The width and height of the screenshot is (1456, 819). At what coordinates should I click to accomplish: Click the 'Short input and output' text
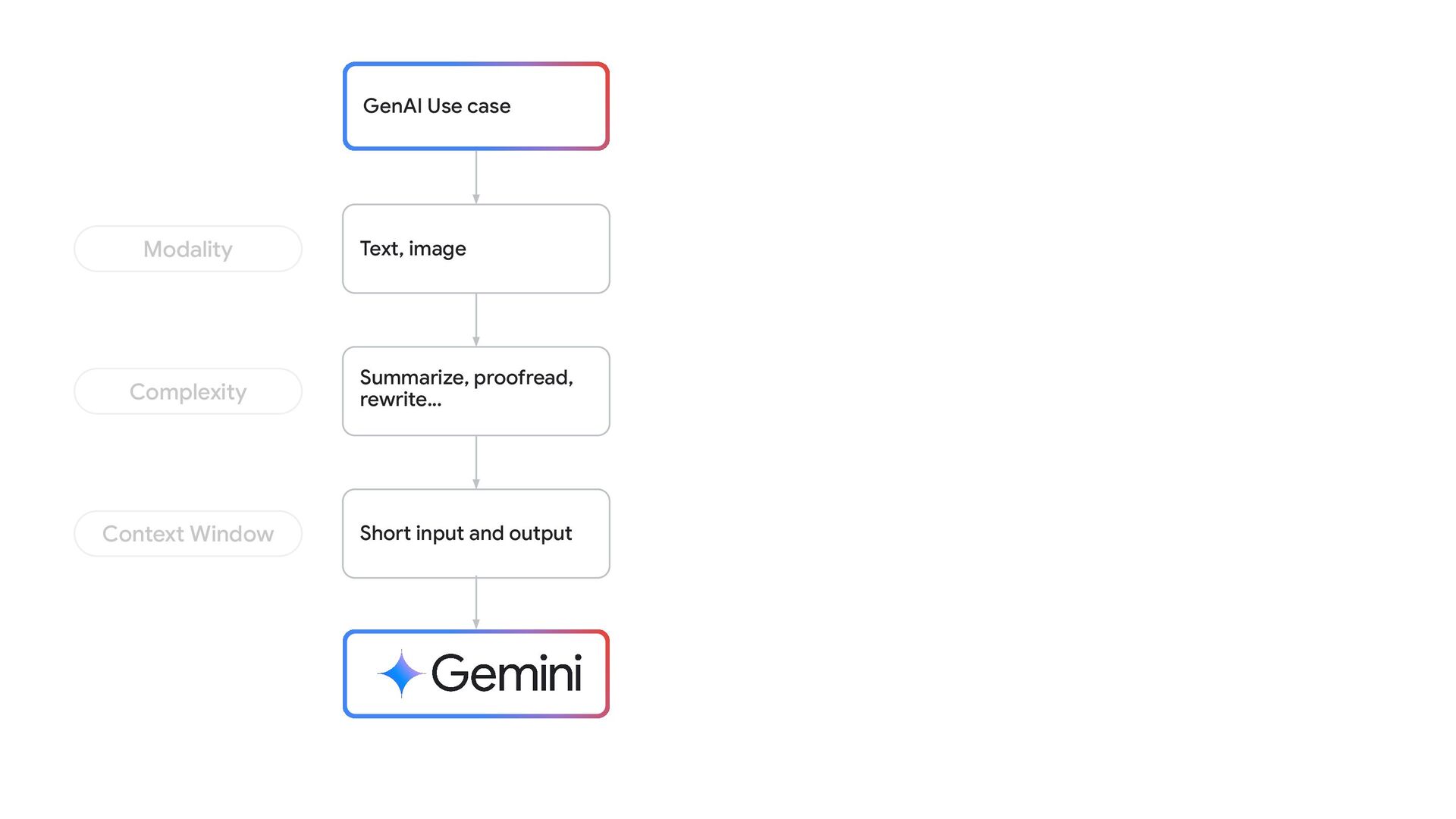coord(466,534)
